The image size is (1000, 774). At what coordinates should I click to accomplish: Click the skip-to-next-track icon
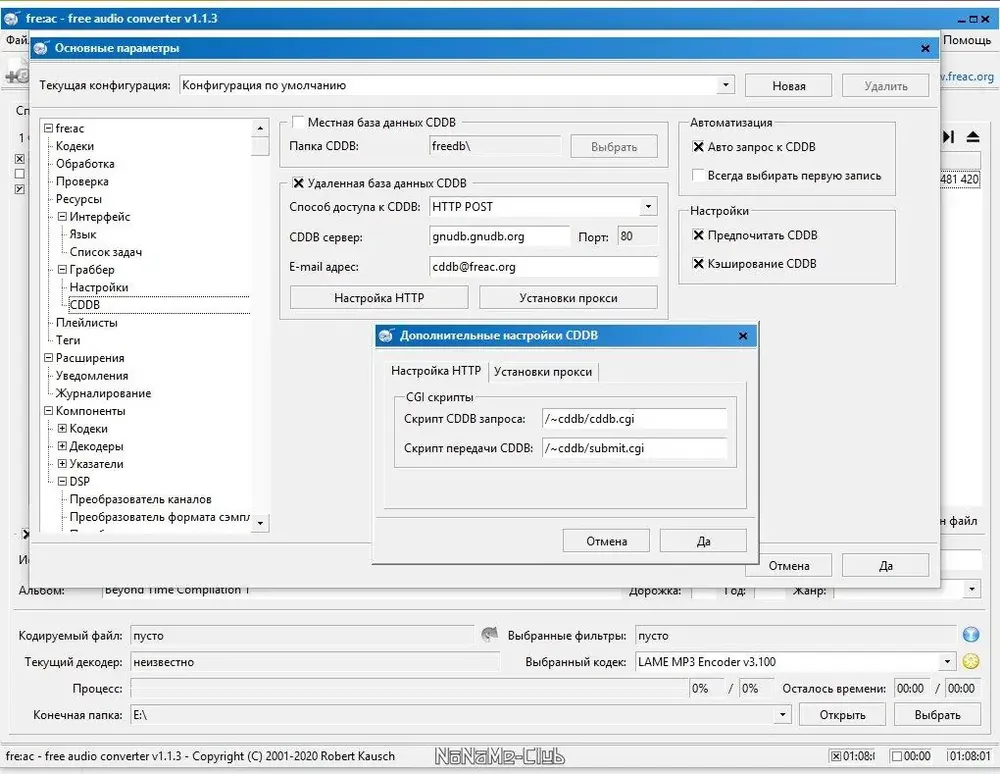click(x=948, y=137)
